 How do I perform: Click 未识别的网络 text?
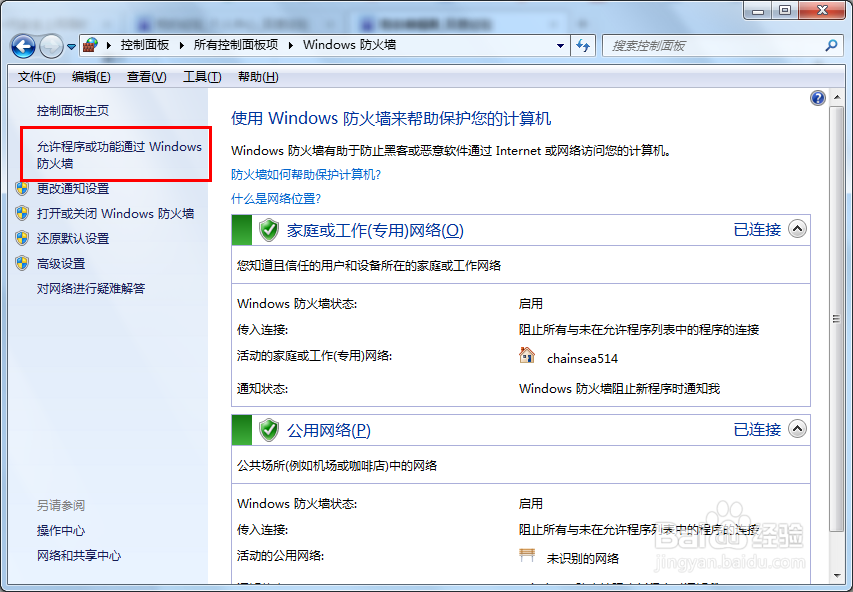583,558
